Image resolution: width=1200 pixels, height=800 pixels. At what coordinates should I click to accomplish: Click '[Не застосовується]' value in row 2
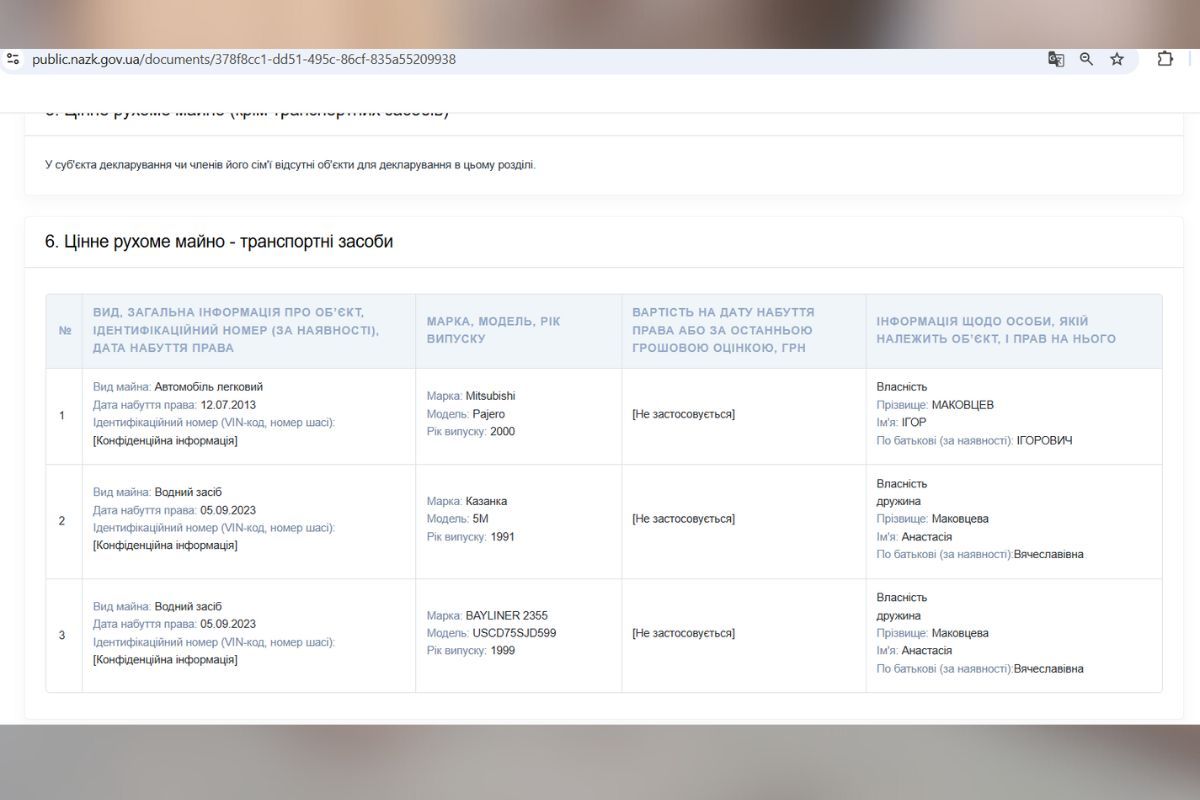[683, 519]
